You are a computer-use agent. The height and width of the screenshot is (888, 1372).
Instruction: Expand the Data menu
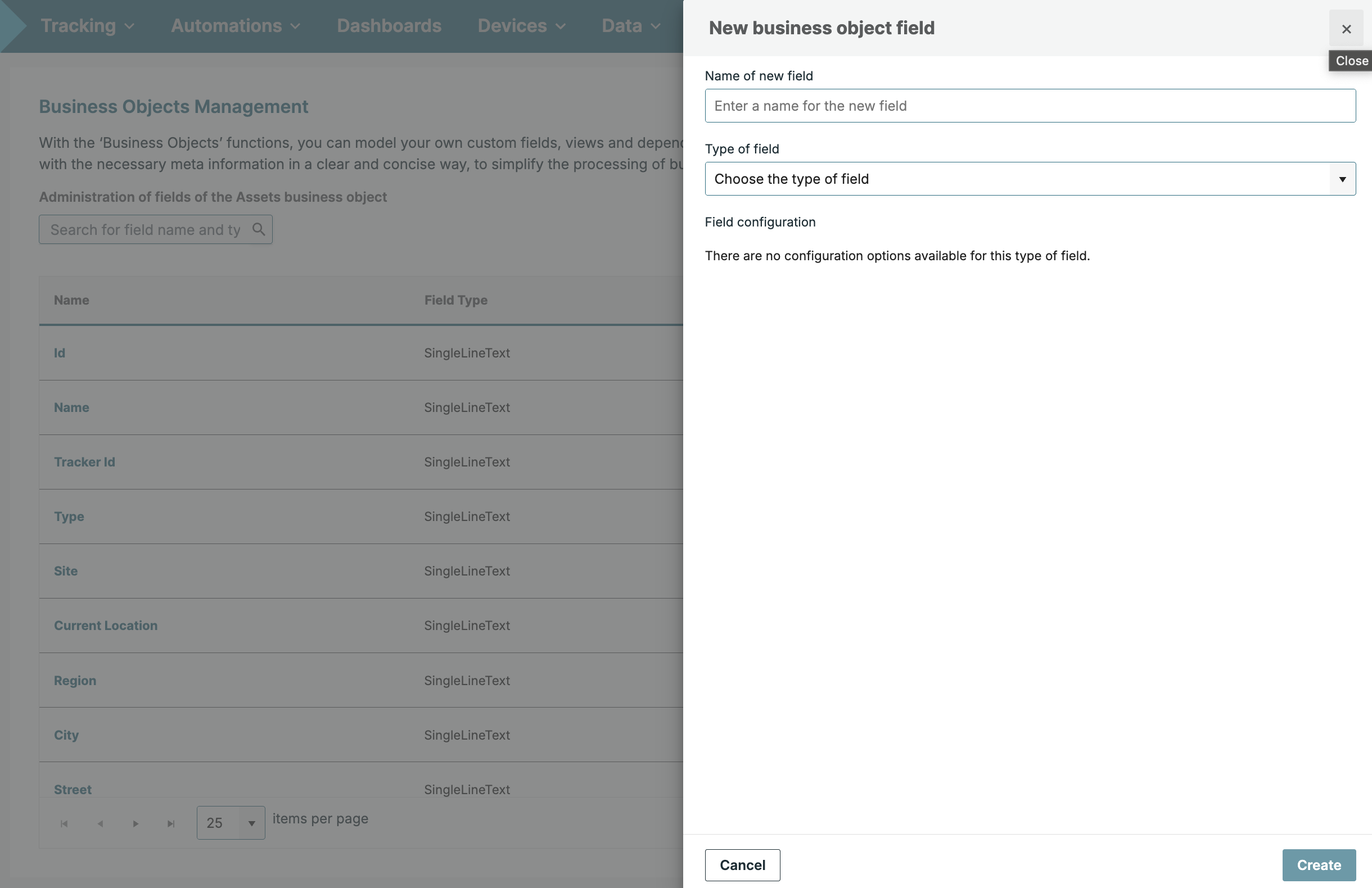click(x=630, y=26)
